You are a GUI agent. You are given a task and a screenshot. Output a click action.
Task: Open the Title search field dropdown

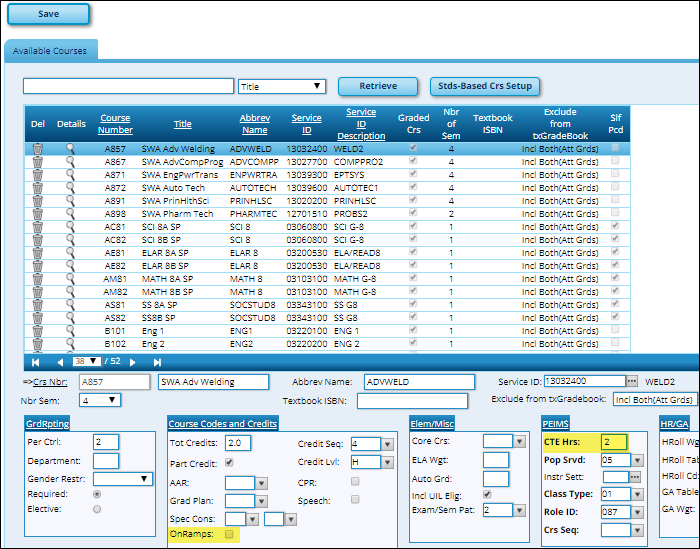[x=280, y=87]
